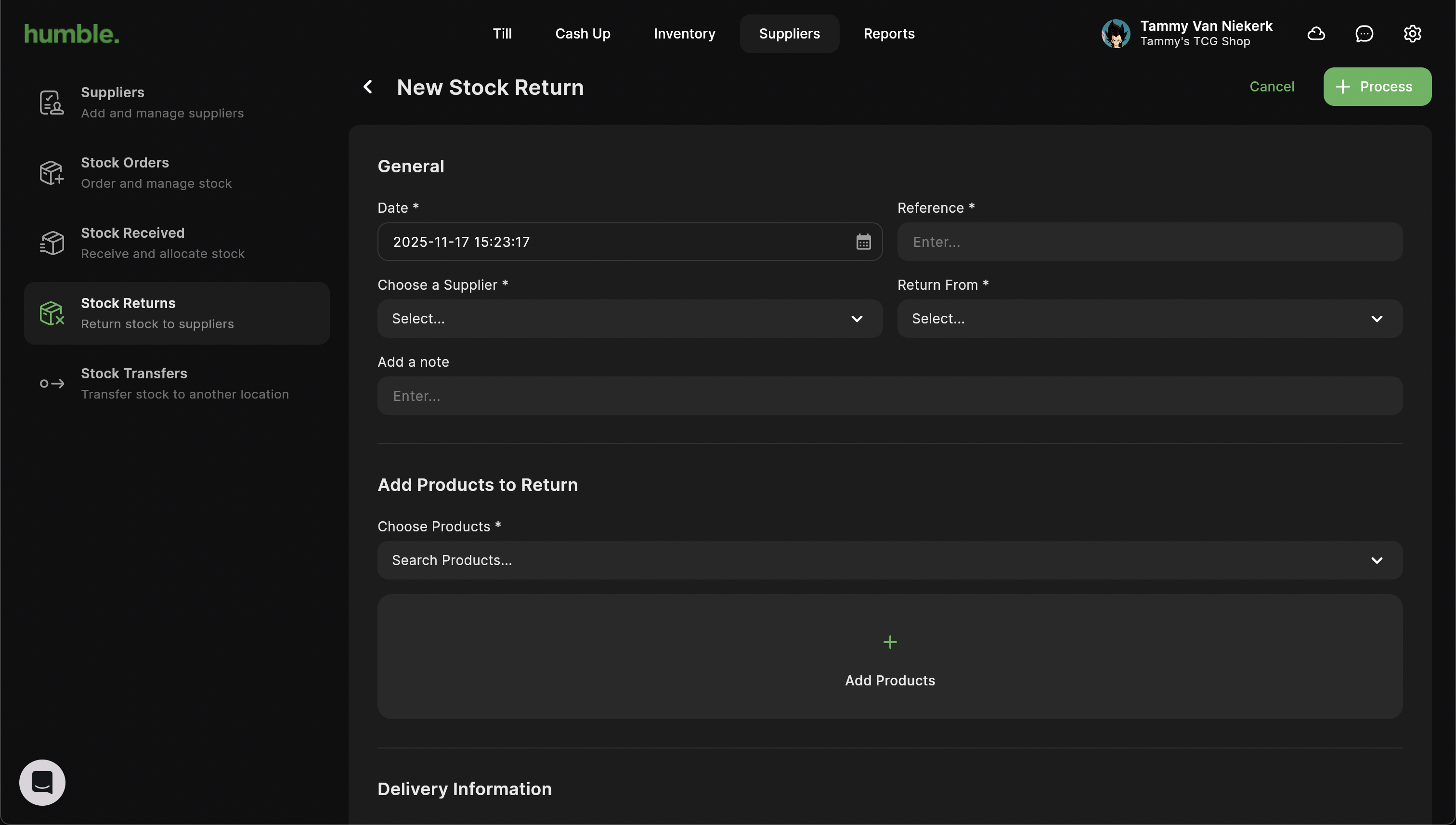This screenshot has width=1456, height=825.
Task: Open the Search Products dropdown
Action: pyautogui.click(x=890, y=560)
